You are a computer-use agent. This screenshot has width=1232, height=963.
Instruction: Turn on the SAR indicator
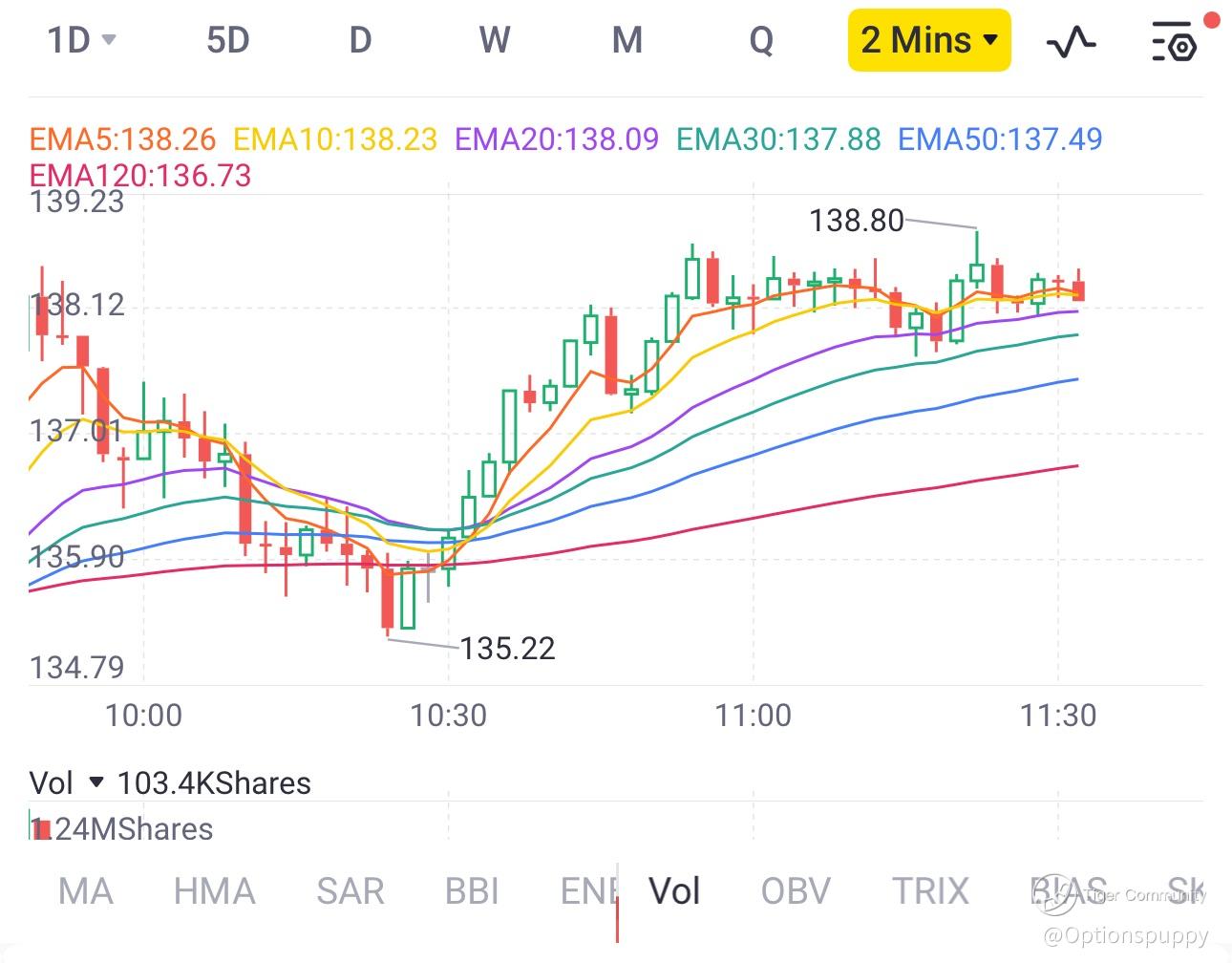coord(350,891)
